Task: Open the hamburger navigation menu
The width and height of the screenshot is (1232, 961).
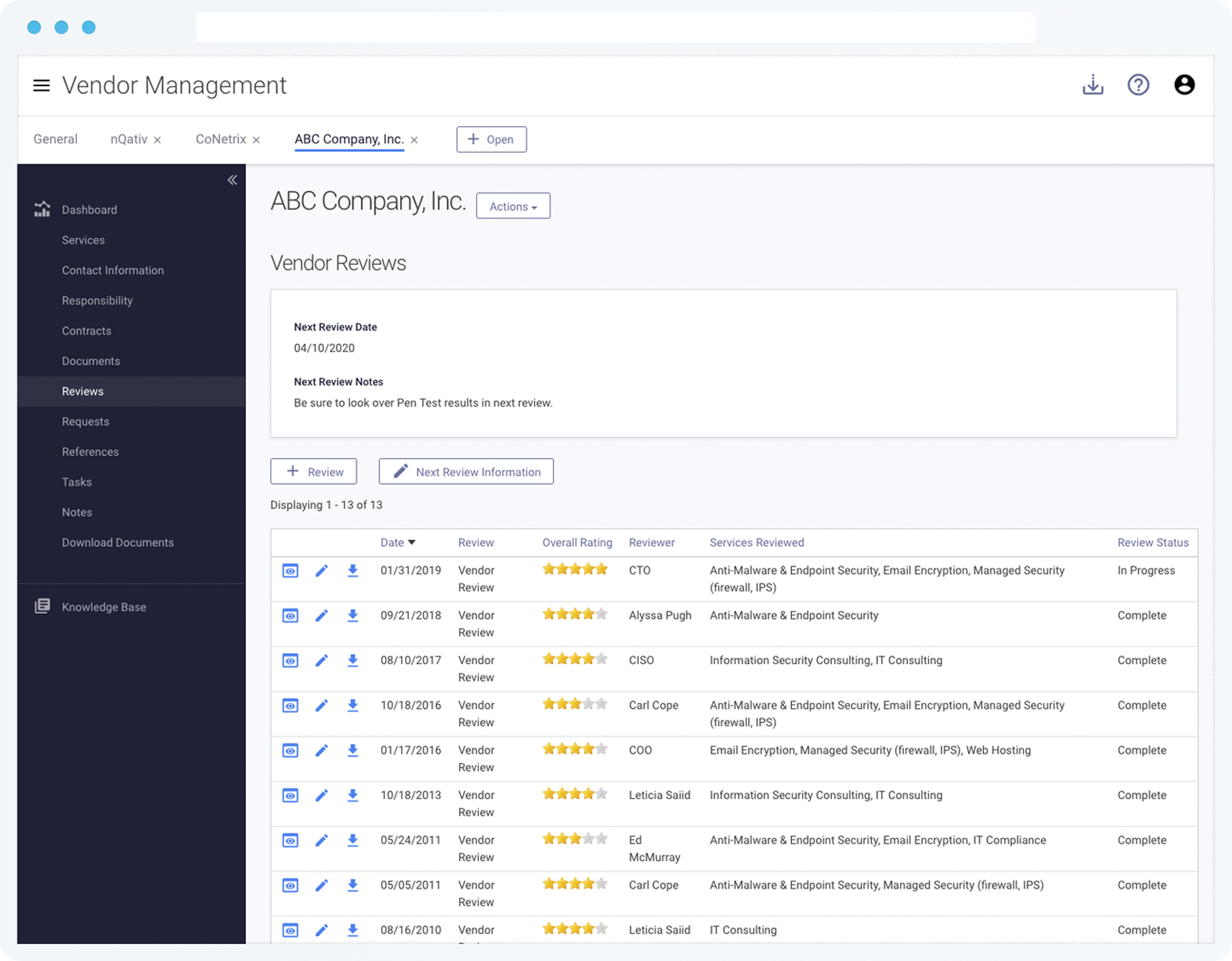Action: 42,85
